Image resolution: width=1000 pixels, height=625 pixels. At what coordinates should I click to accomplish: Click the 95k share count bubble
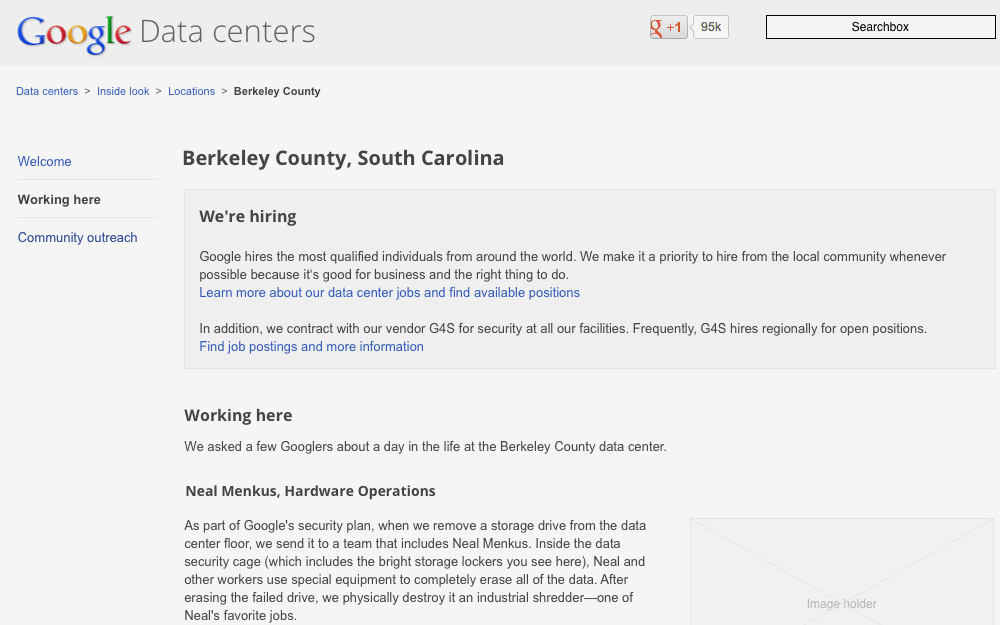pos(711,27)
